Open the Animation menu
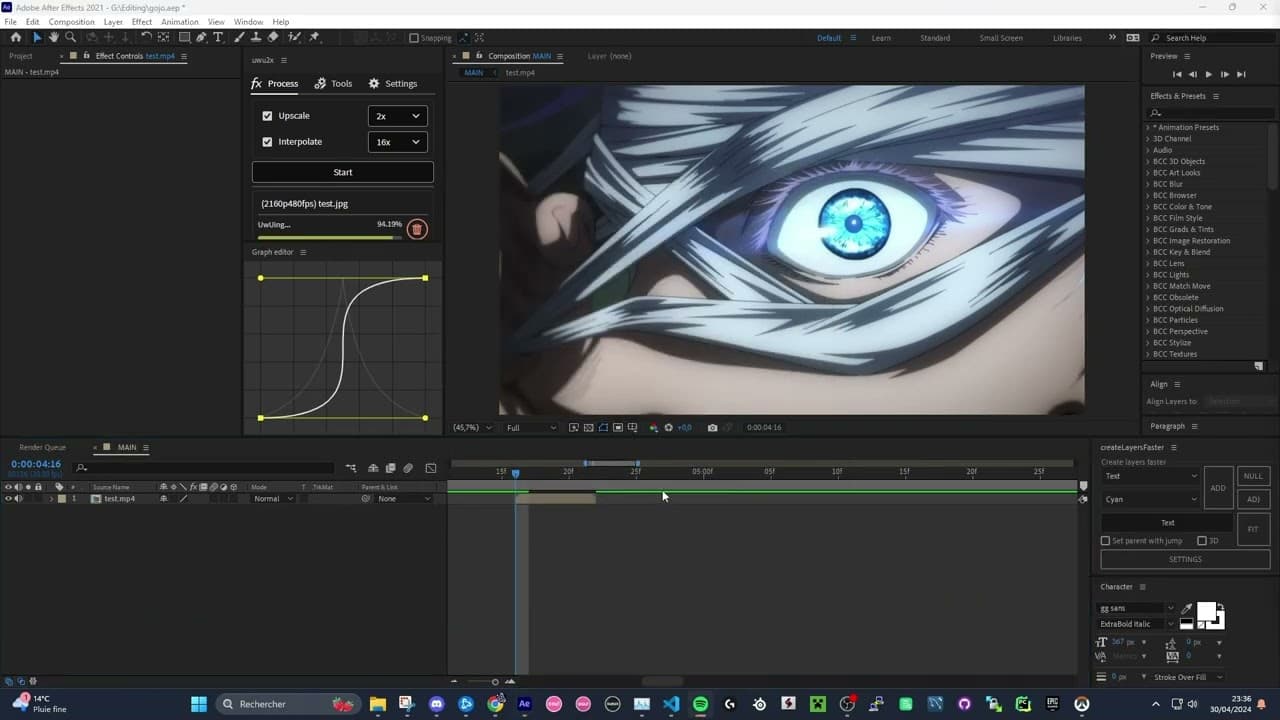 180,21
